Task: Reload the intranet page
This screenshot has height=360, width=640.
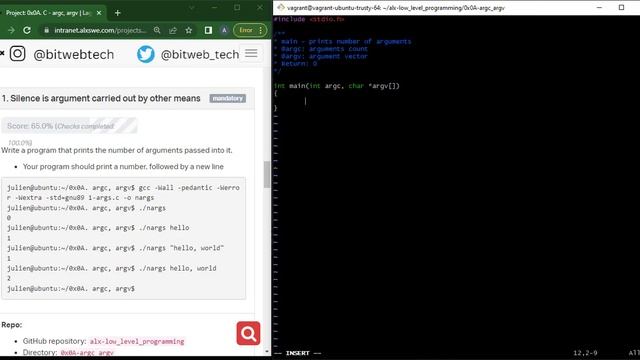Action: click(x=27, y=30)
